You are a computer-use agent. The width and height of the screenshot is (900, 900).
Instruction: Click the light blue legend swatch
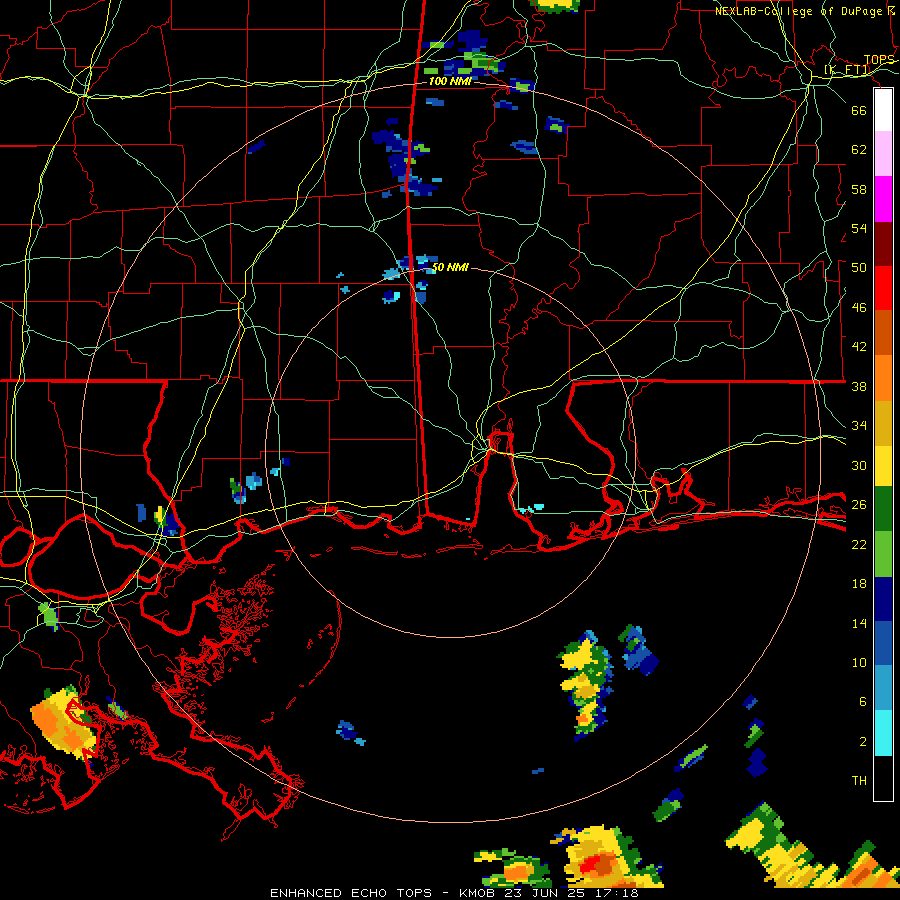tap(883, 688)
